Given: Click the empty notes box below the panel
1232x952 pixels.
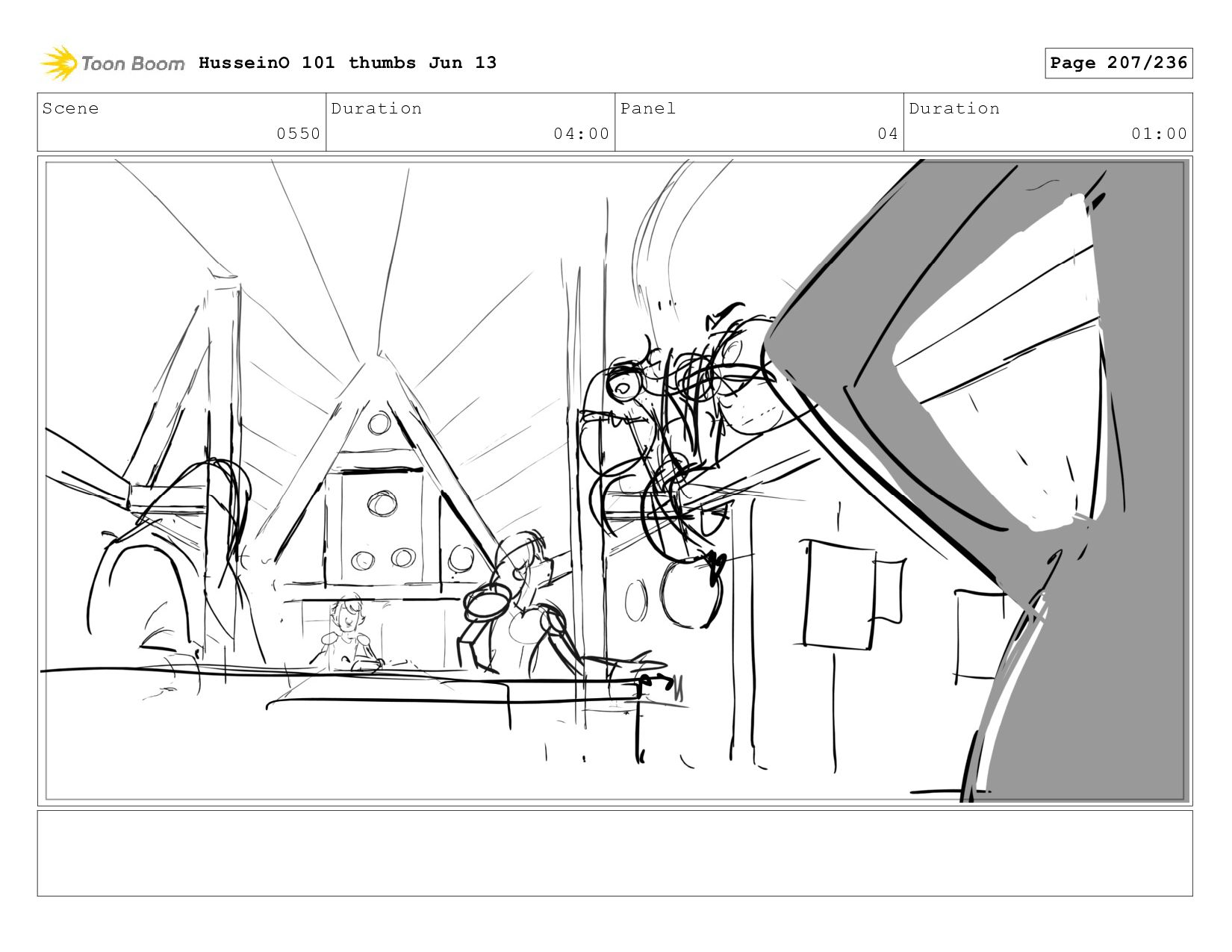Looking at the screenshot, I should [615, 853].
